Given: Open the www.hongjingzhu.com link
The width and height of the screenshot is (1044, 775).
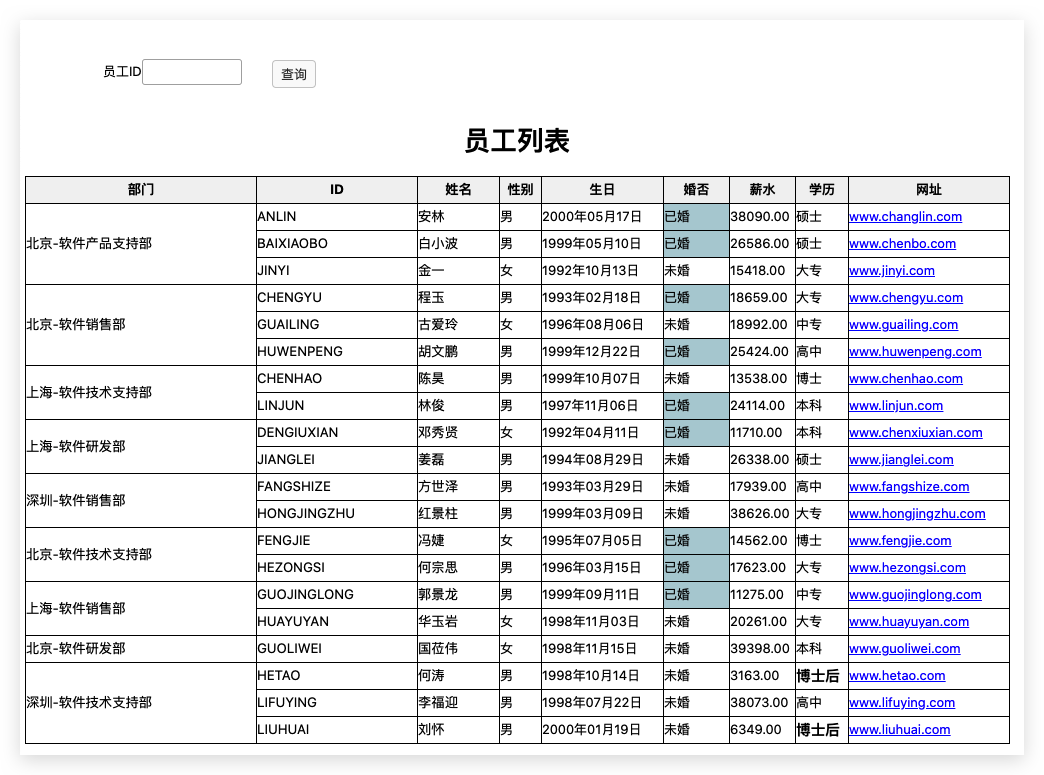Looking at the screenshot, I should click(917, 513).
